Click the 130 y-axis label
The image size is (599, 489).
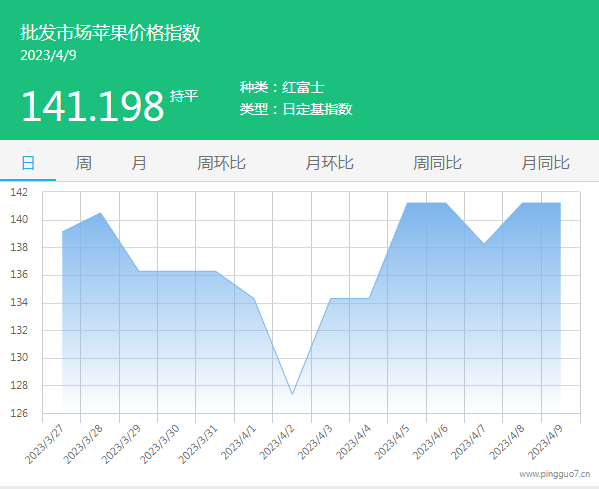coord(19,357)
